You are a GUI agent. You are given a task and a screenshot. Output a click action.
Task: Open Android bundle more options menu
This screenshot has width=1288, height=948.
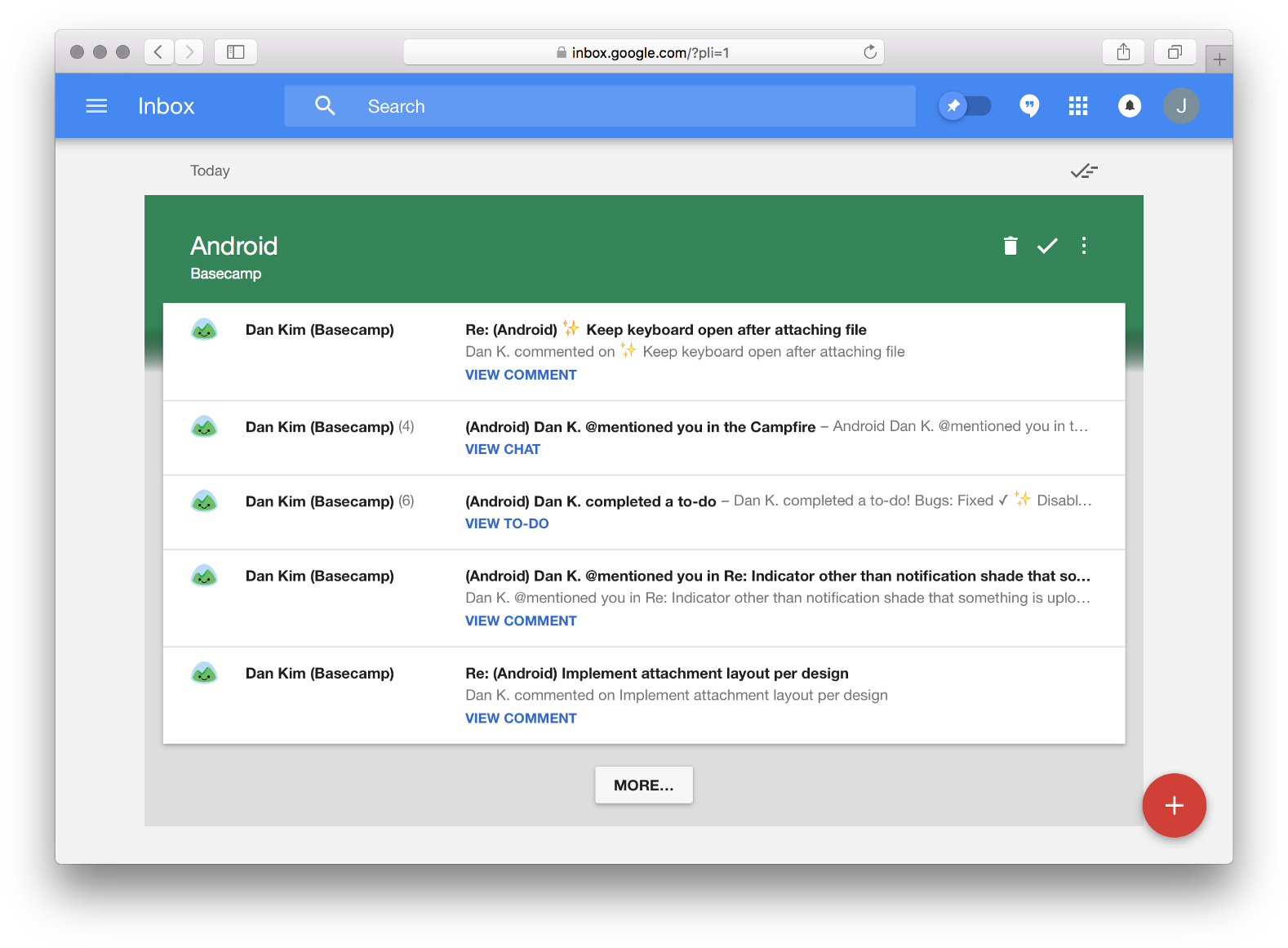1084,246
